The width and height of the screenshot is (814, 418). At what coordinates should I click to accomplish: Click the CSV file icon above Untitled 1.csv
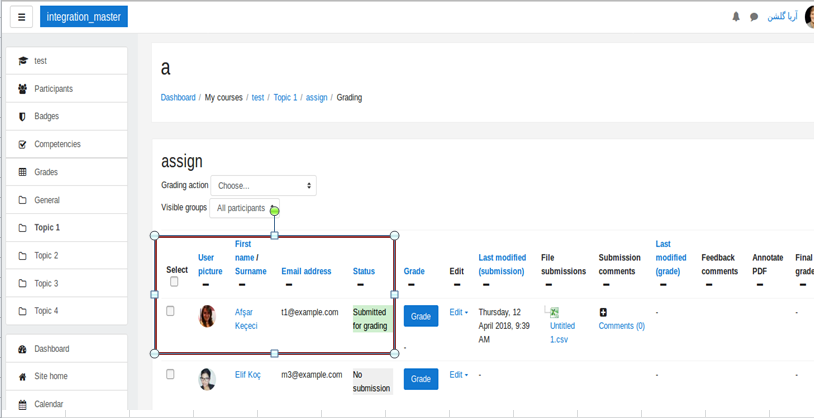tap(554, 312)
